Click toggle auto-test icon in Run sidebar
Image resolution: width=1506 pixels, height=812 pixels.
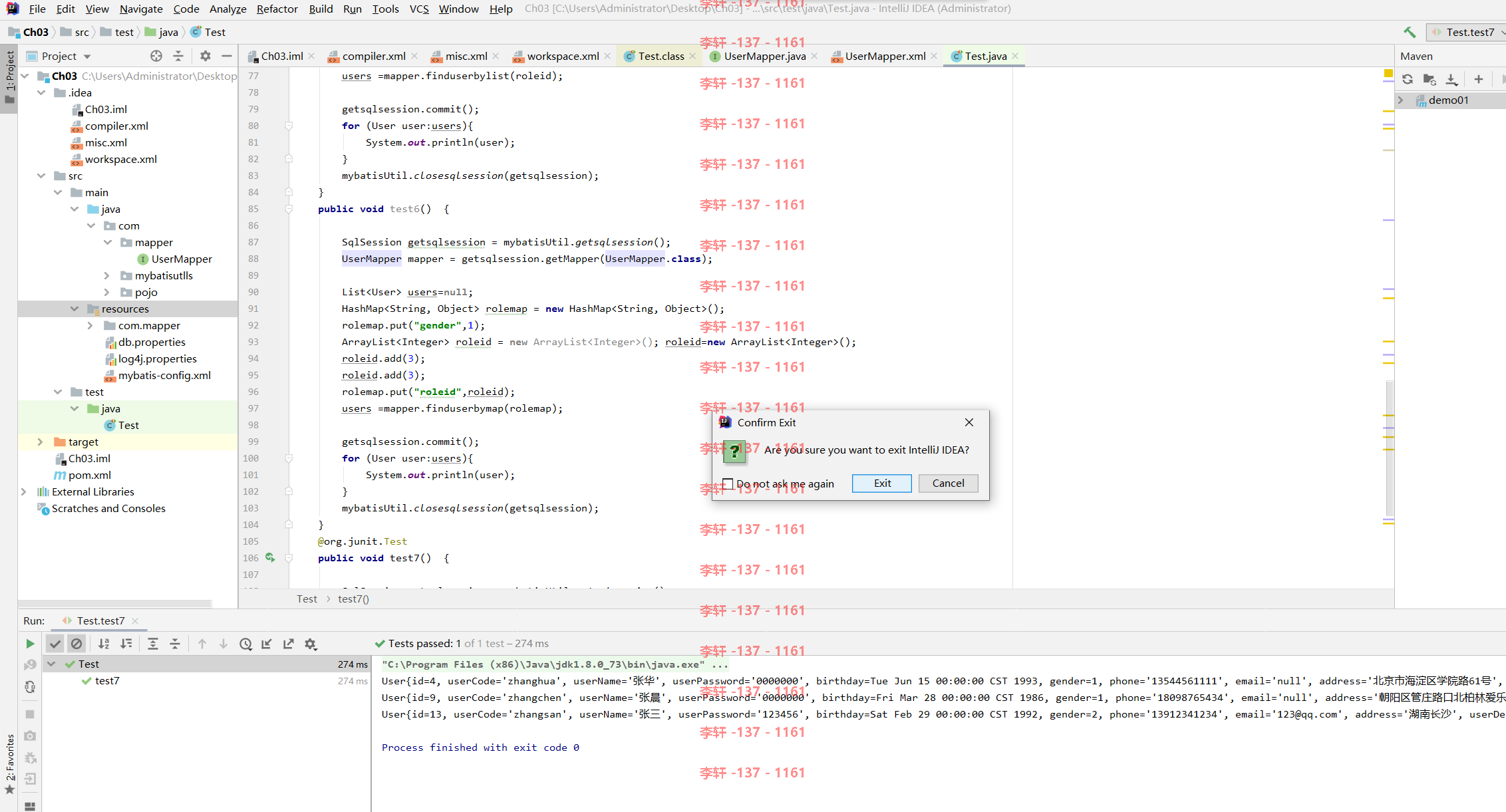(x=30, y=687)
